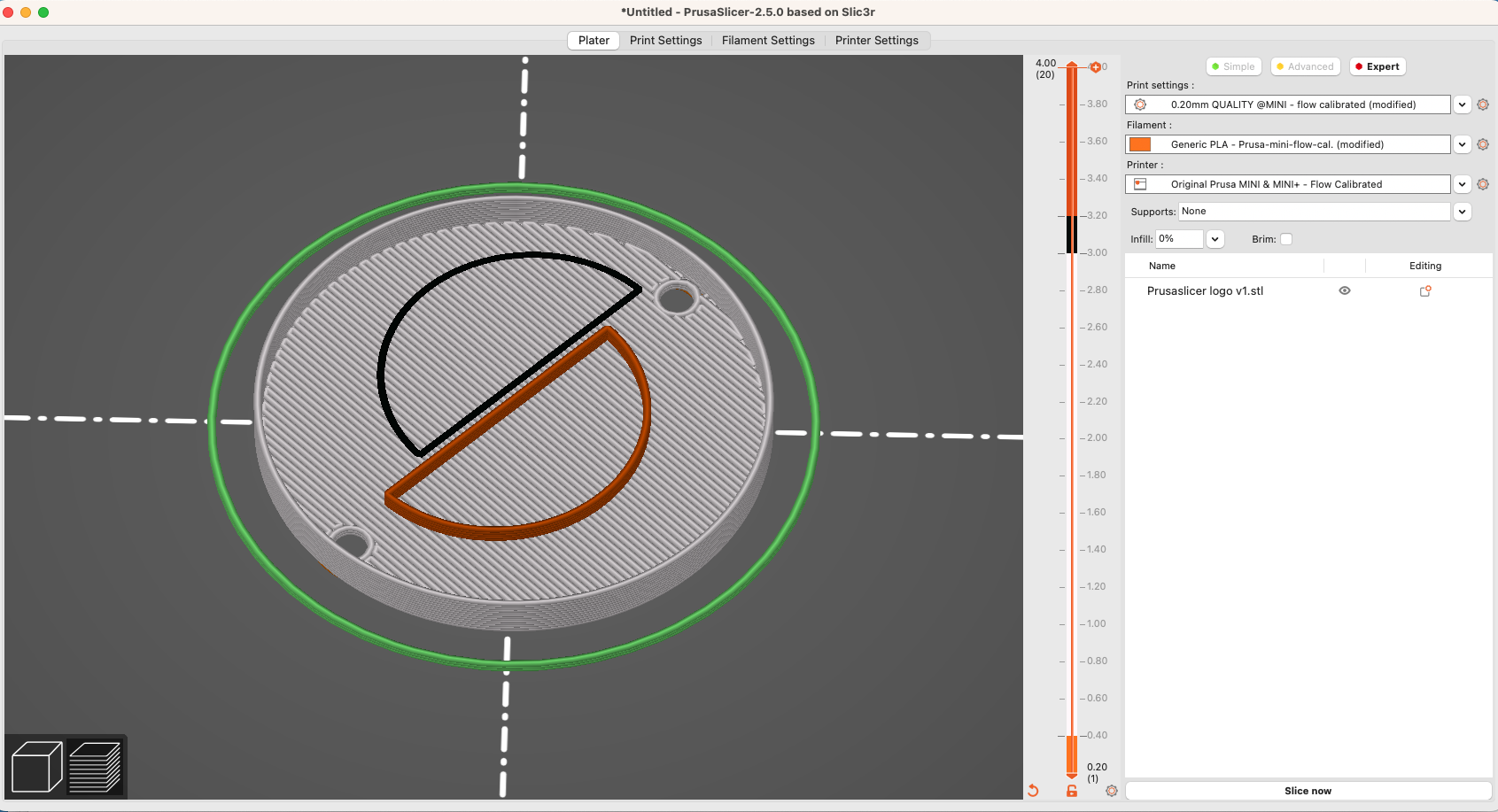Click the 3.20 tick on layer ruler

[1097, 215]
